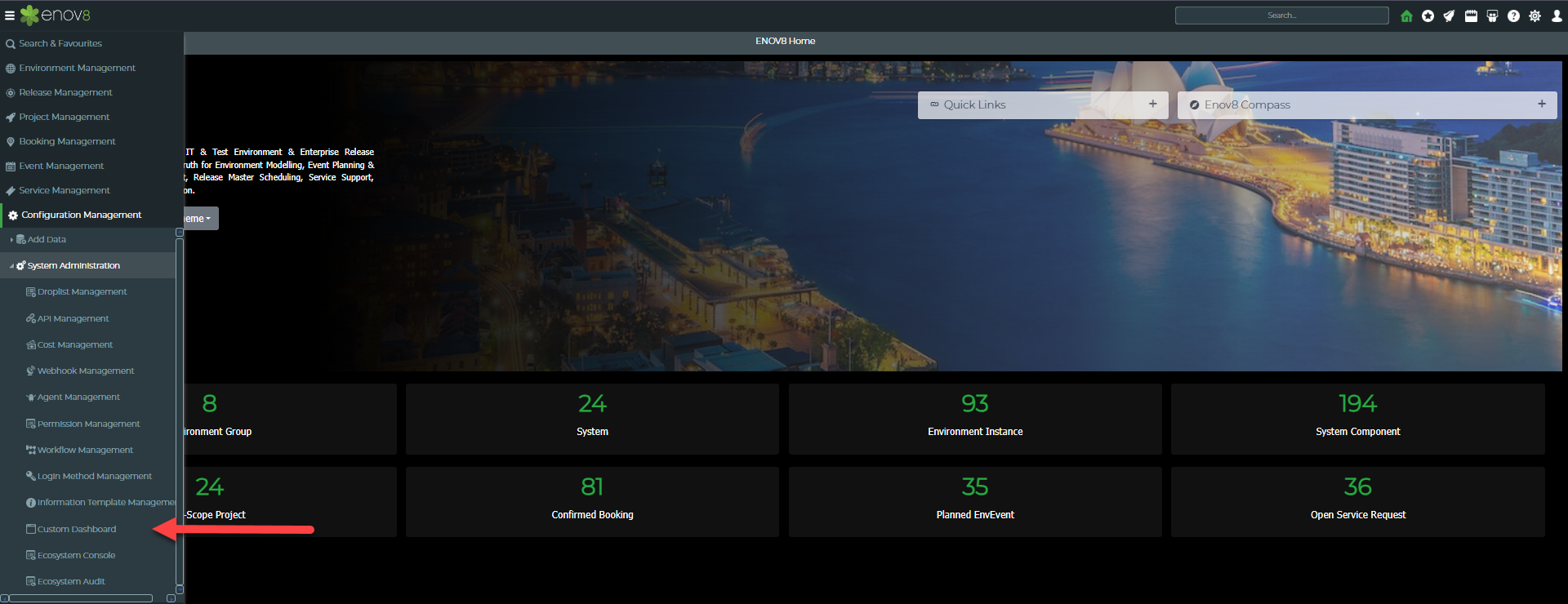Expand the Enov8 Compass panel plus
The height and width of the screenshot is (604, 1568).
(1541, 104)
